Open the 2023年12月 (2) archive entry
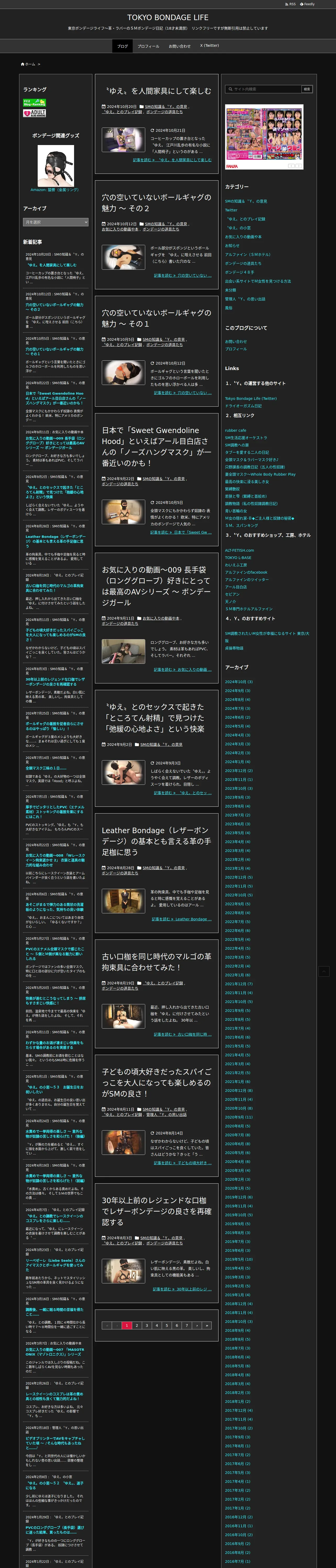336x1568 pixels. (238, 771)
